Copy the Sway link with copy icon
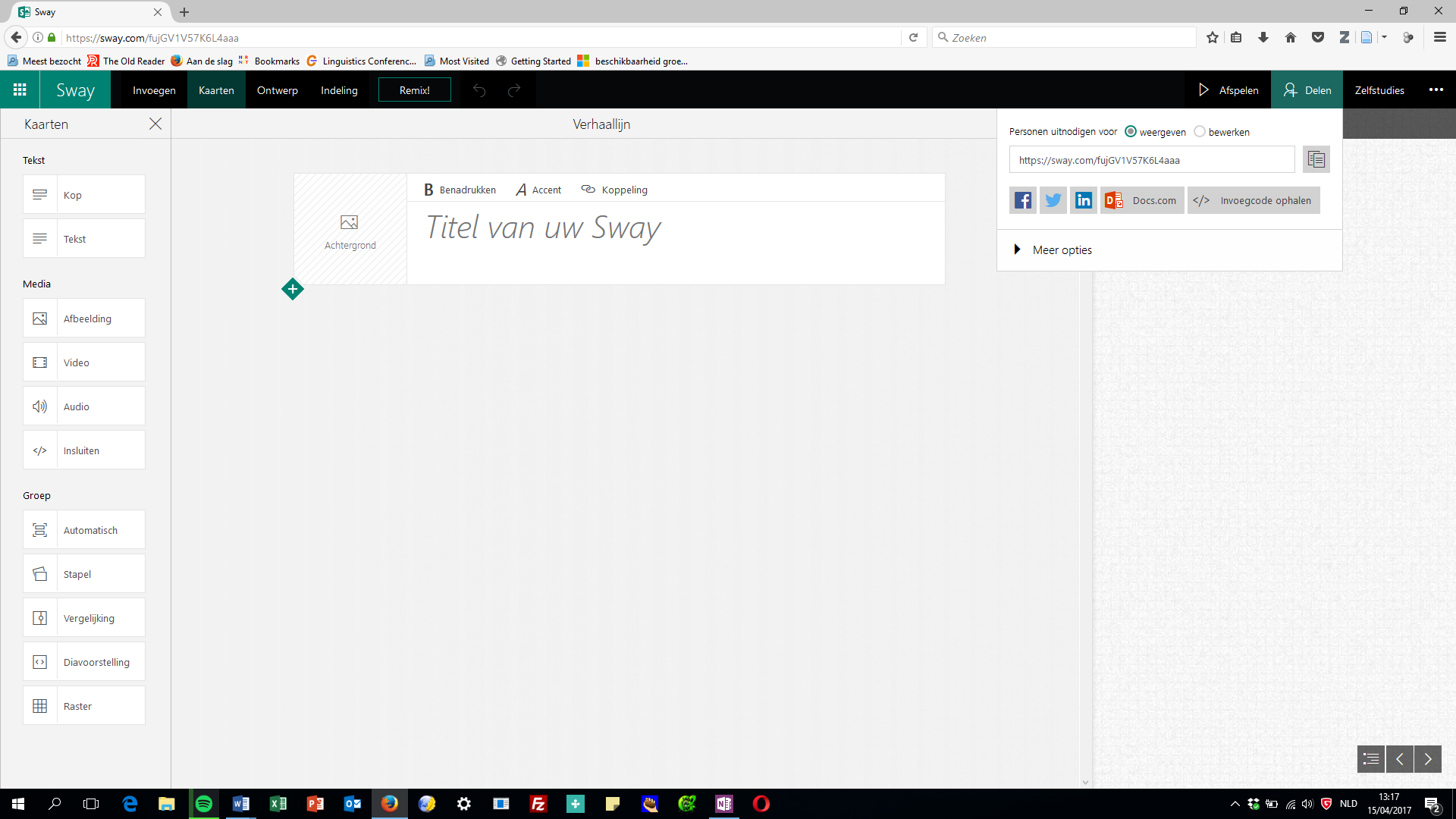The width and height of the screenshot is (1456, 819). [1316, 160]
